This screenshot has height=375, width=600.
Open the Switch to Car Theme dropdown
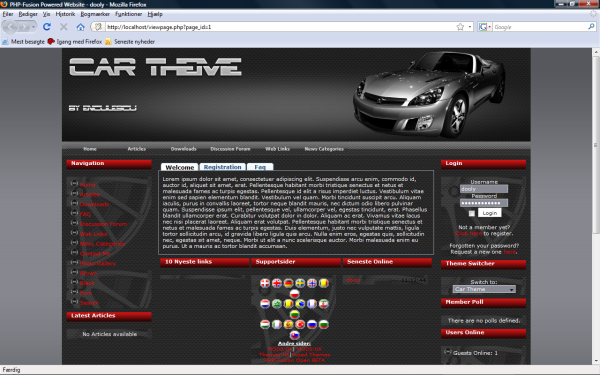tap(484, 289)
